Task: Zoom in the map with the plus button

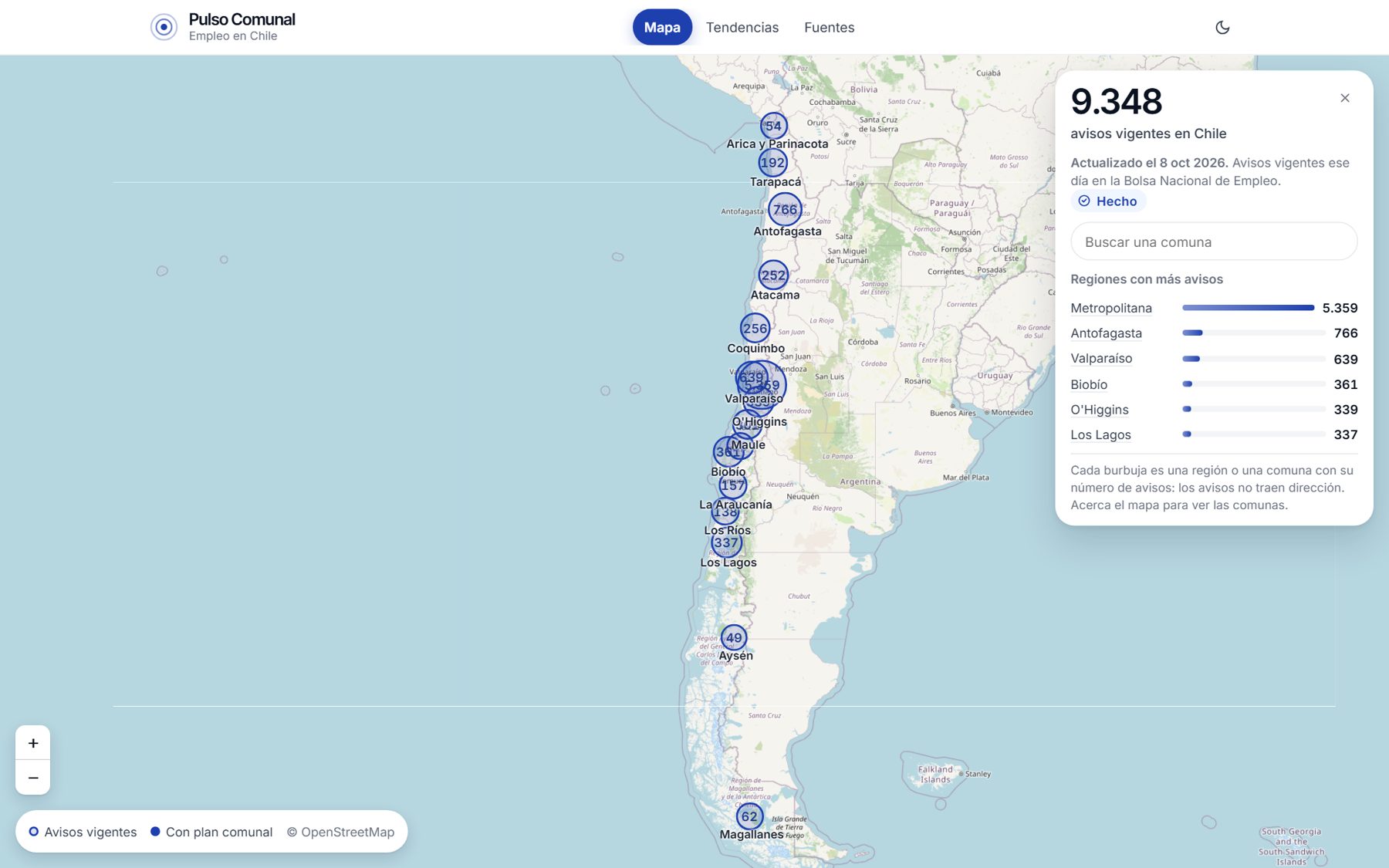Action: point(33,743)
